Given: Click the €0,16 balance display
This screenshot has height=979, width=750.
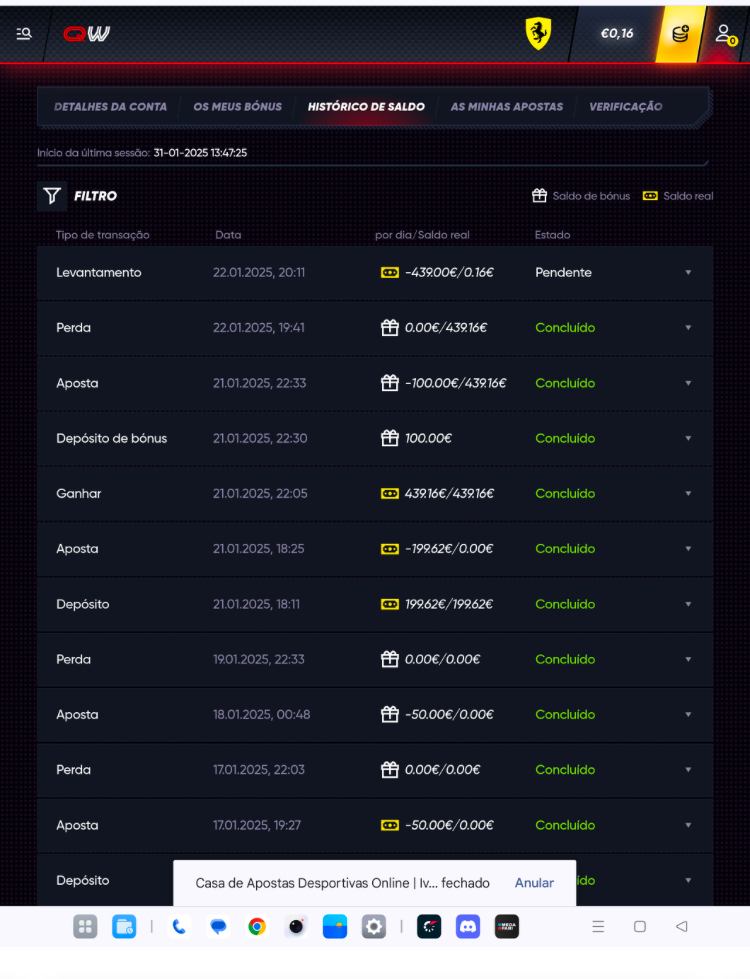Looking at the screenshot, I should coord(616,33).
